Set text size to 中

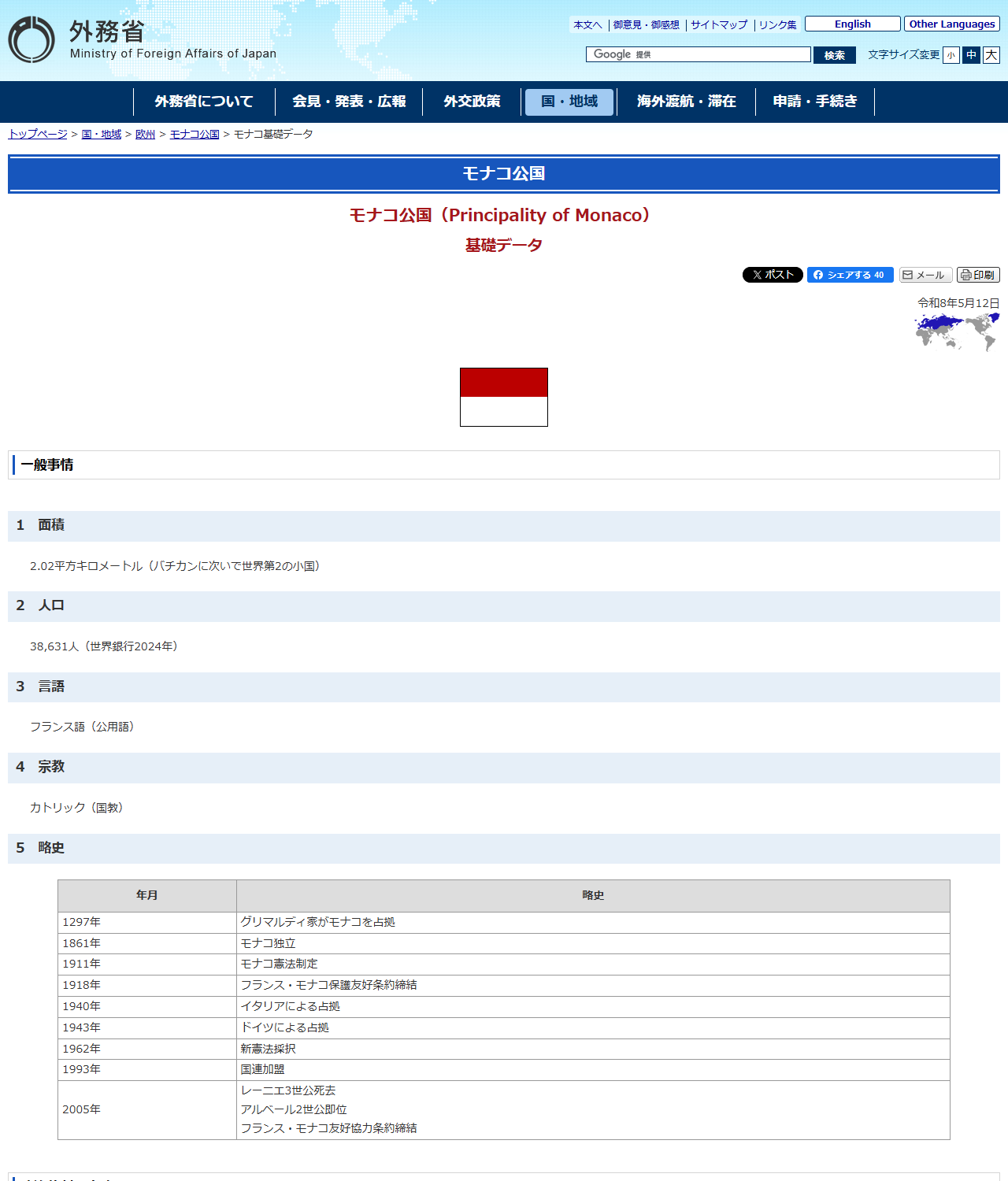[x=971, y=55]
